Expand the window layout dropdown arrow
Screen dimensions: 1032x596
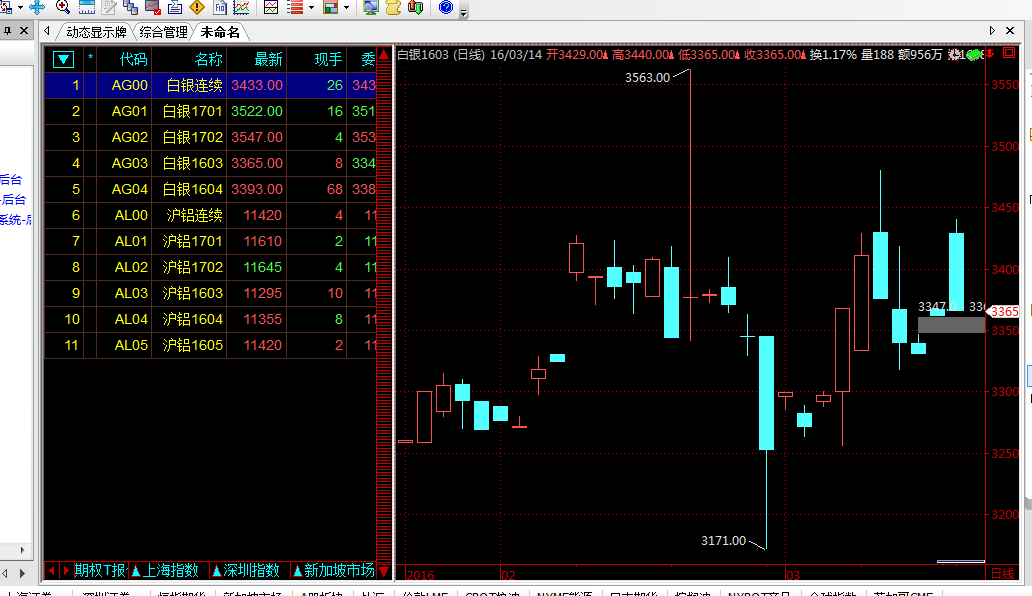click(x=346, y=8)
